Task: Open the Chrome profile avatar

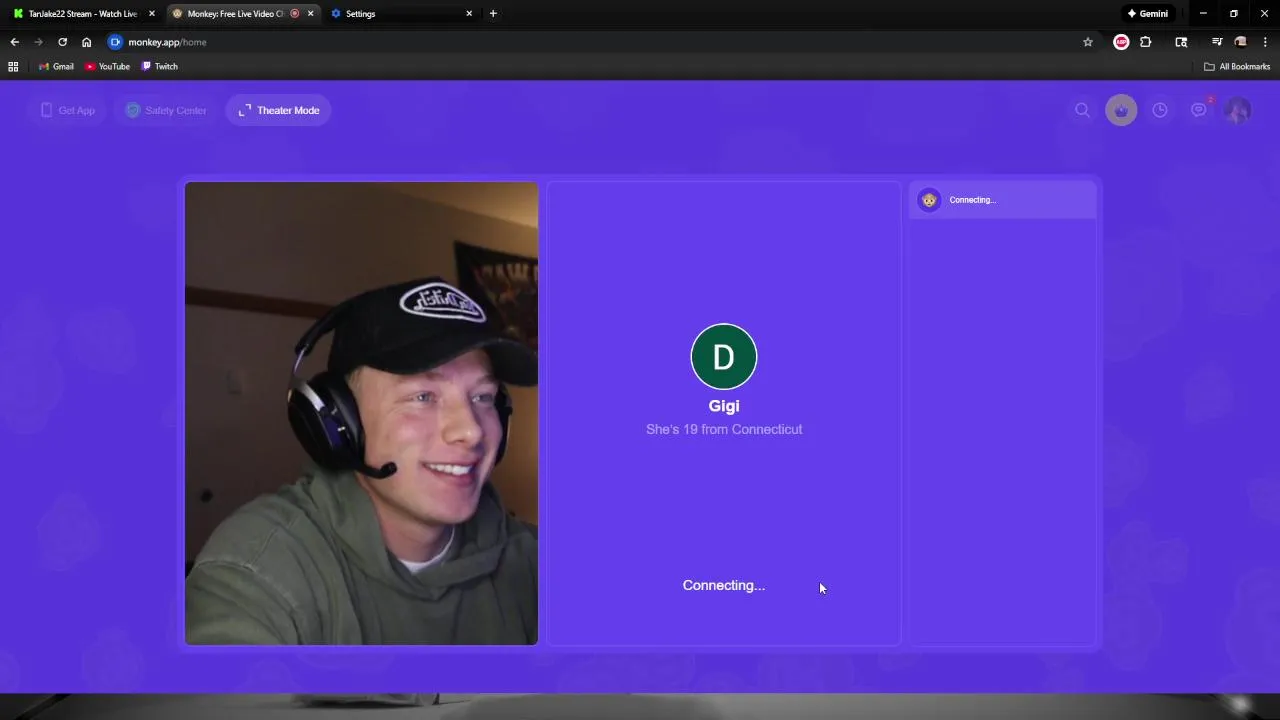Action: coord(1241,42)
